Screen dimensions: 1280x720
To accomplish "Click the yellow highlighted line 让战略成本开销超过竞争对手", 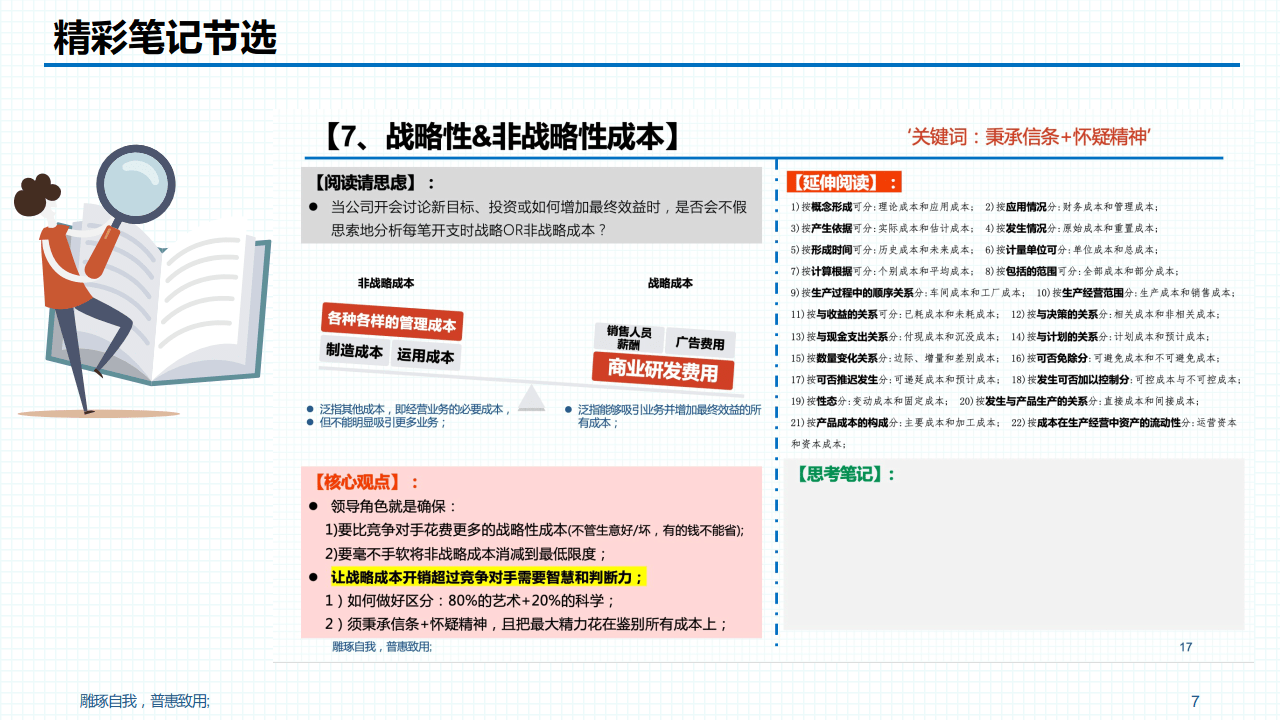I will tap(488, 577).
